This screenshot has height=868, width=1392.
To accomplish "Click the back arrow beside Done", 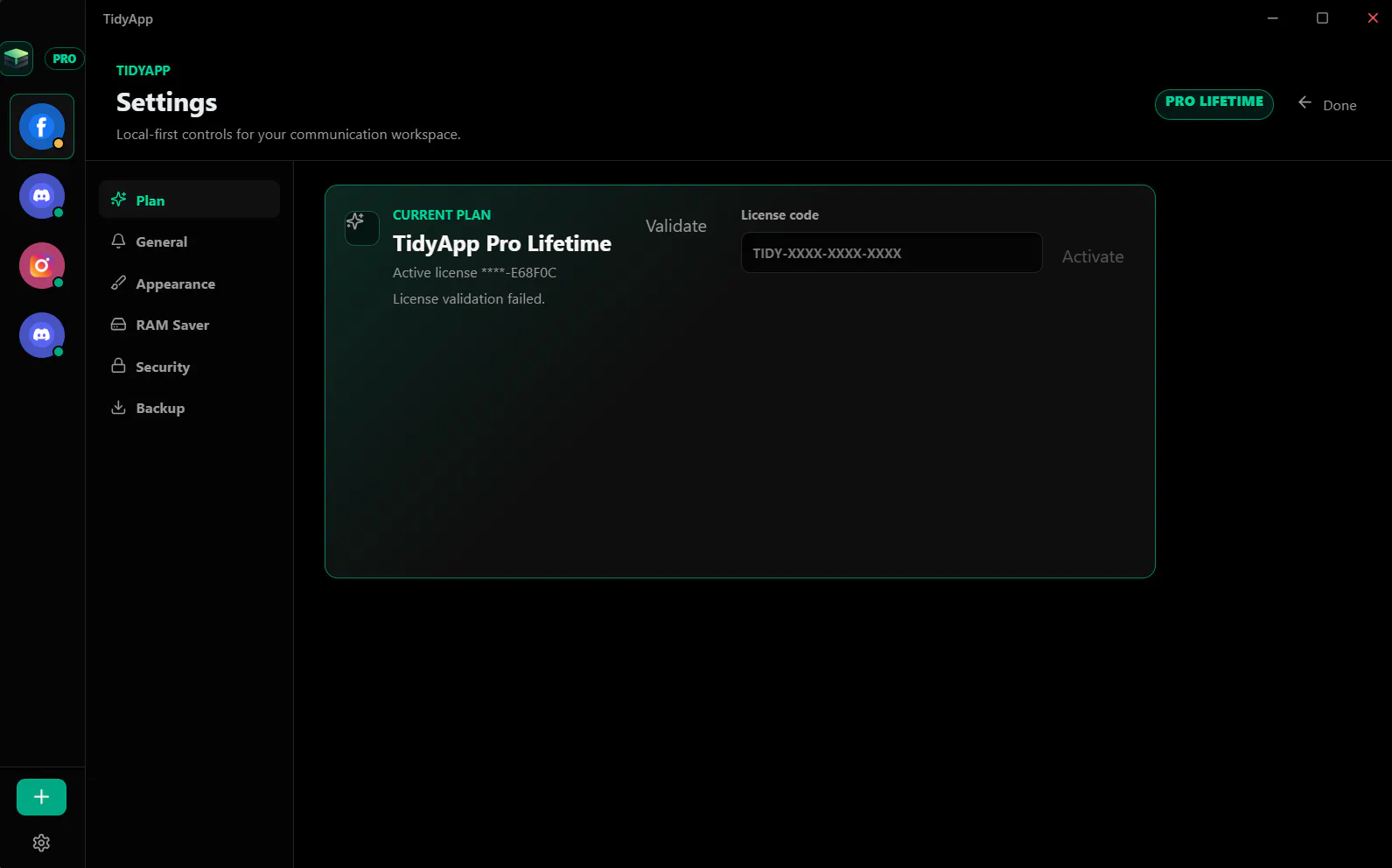I will (1305, 103).
